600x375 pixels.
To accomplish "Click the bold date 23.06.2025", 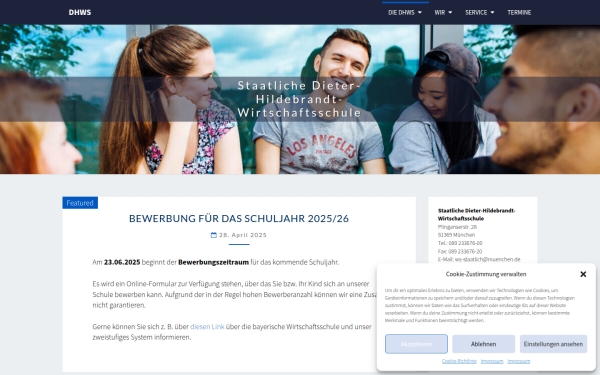I will (122, 262).
